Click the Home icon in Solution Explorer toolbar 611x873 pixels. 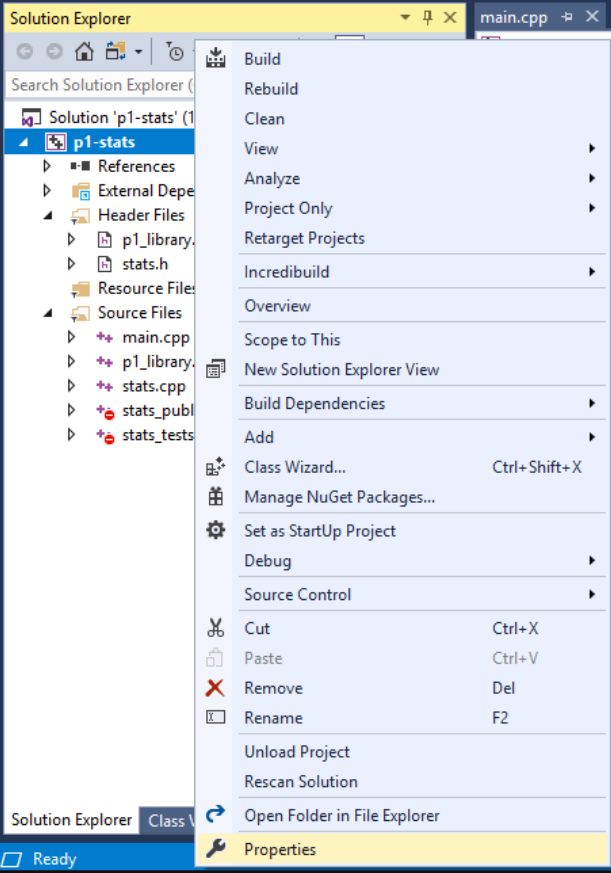click(x=85, y=51)
